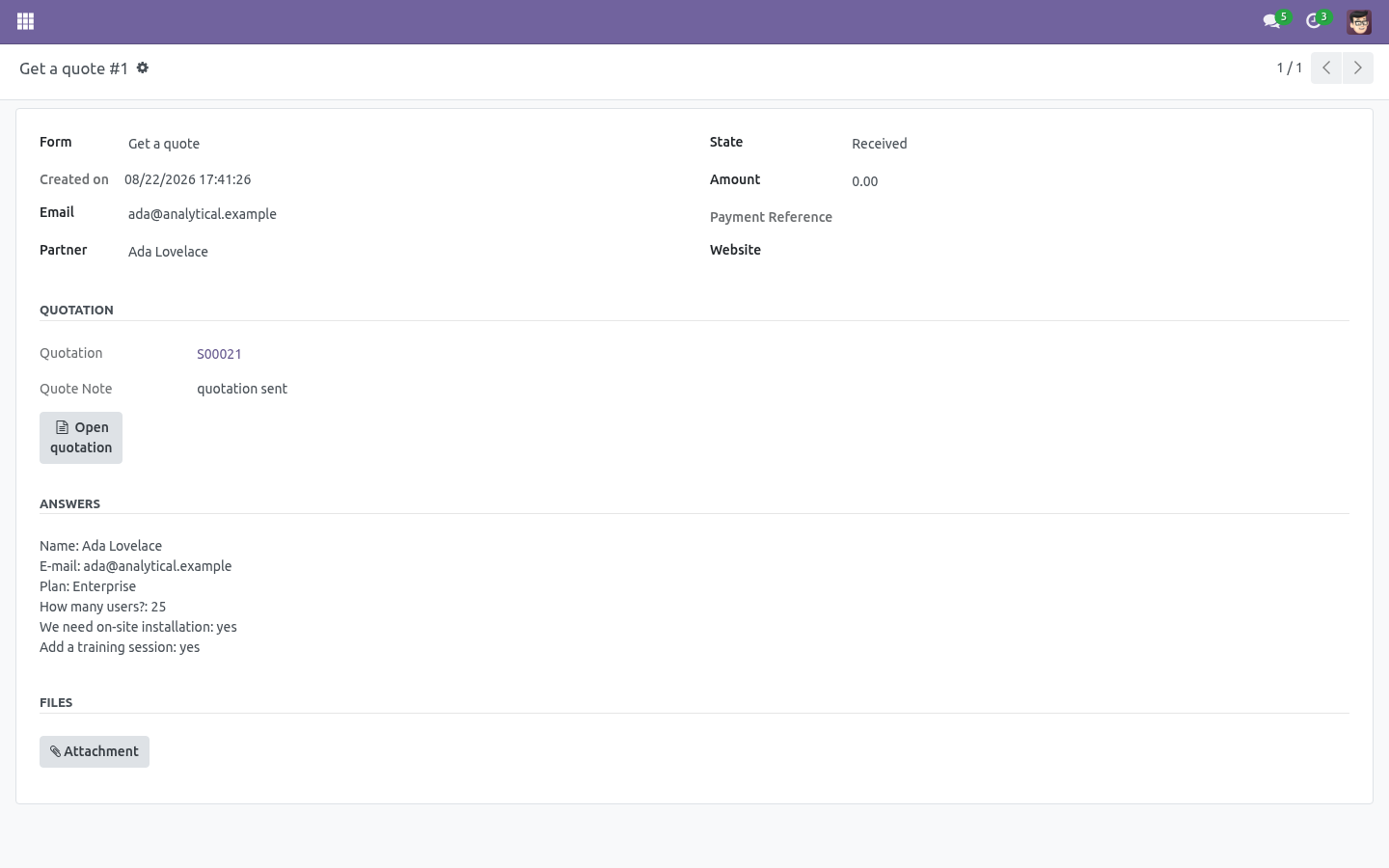Click the answer How many users?: 25

(x=103, y=607)
